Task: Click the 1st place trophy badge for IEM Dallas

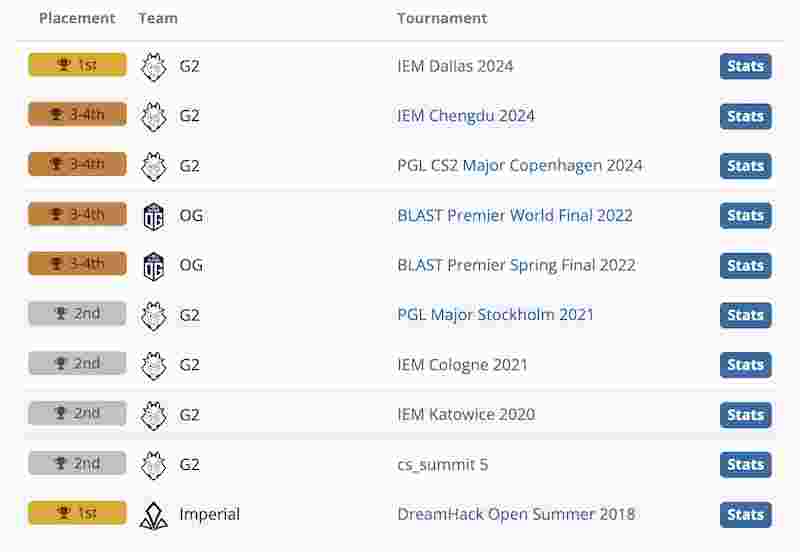Action: tap(77, 65)
